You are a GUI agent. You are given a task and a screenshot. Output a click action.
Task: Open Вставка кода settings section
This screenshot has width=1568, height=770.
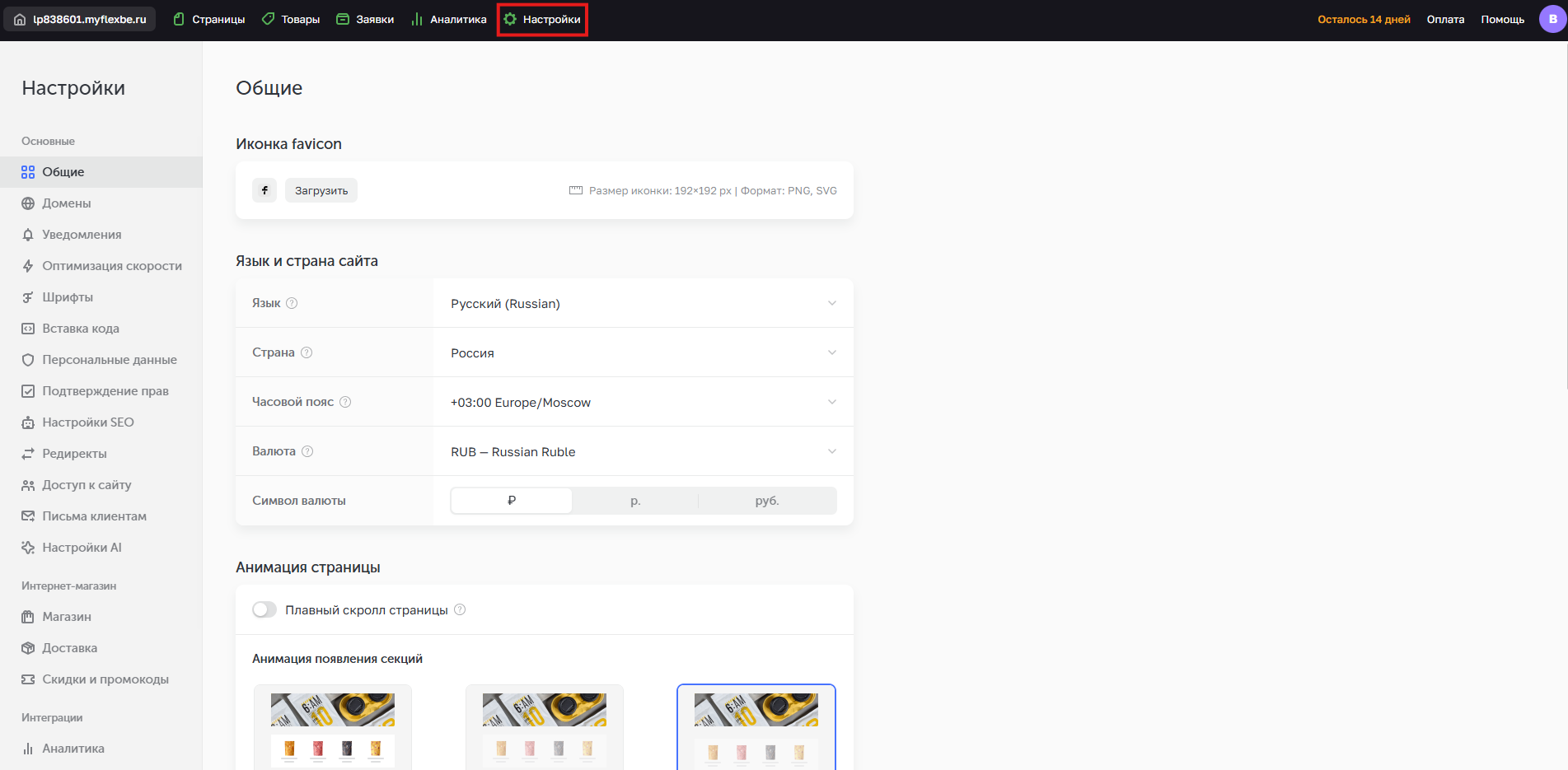tap(101, 329)
